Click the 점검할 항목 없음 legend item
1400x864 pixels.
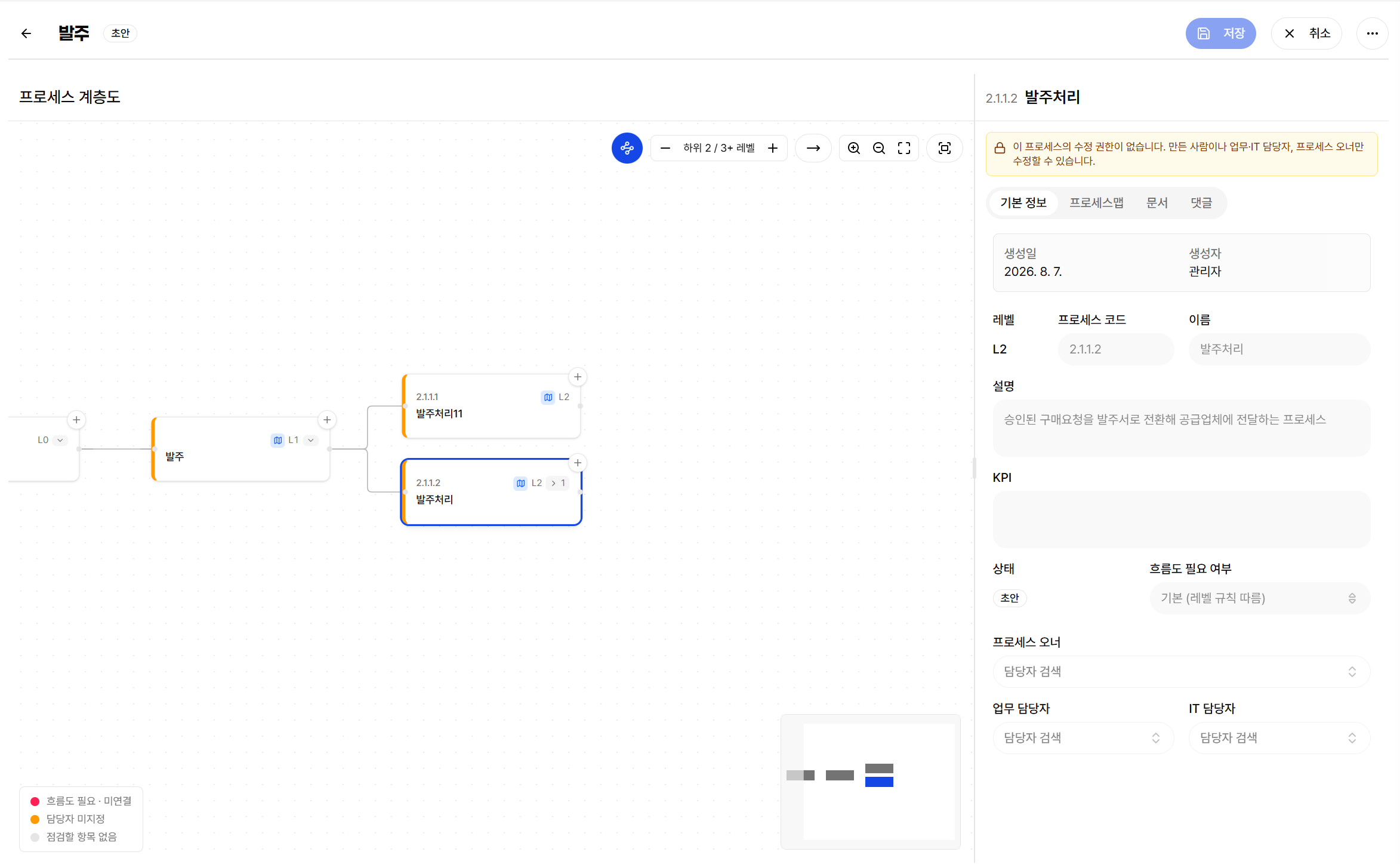click(x=74, y=837)
